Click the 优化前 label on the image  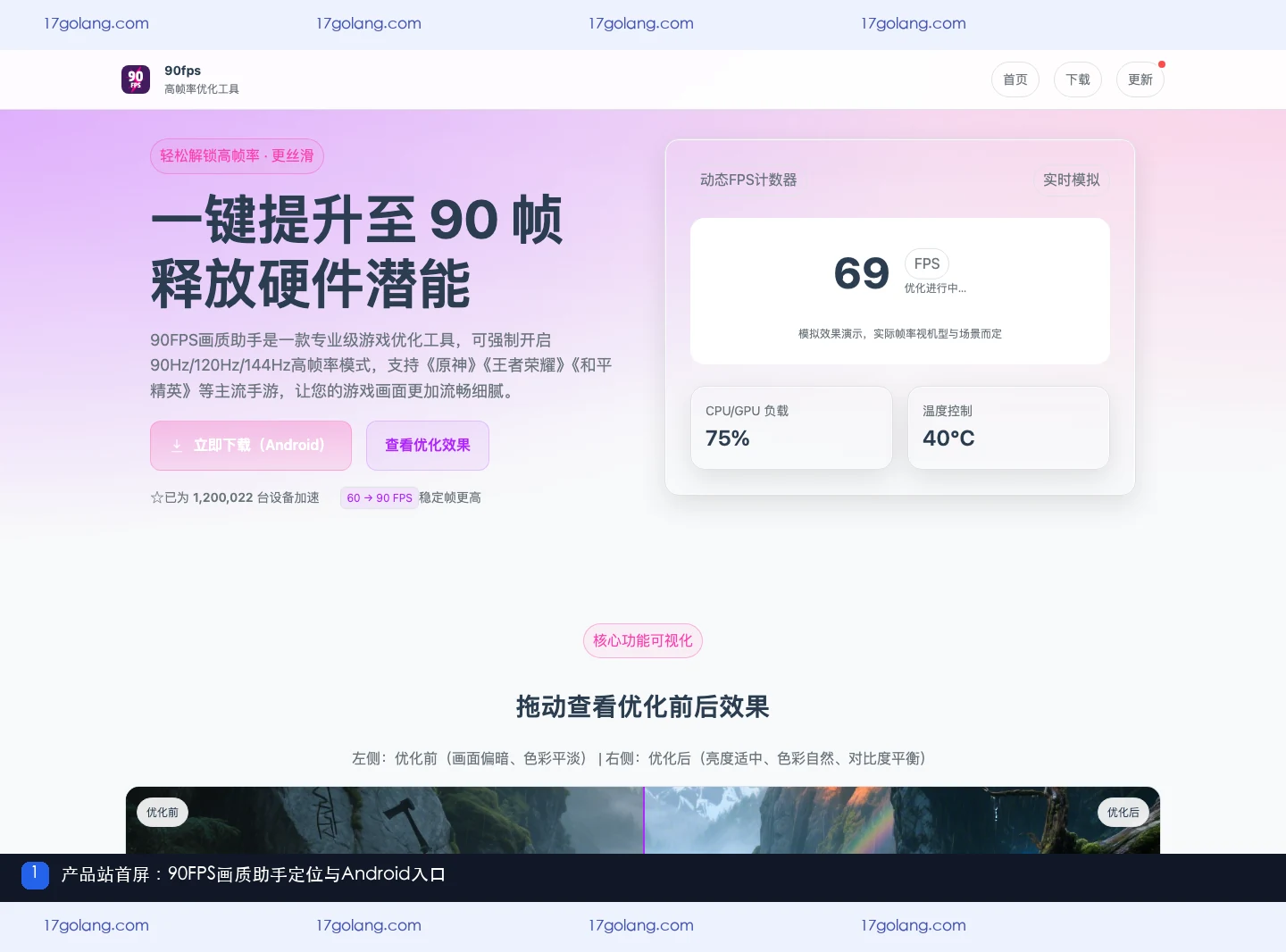pyautogui.click(x=163, y=813)
